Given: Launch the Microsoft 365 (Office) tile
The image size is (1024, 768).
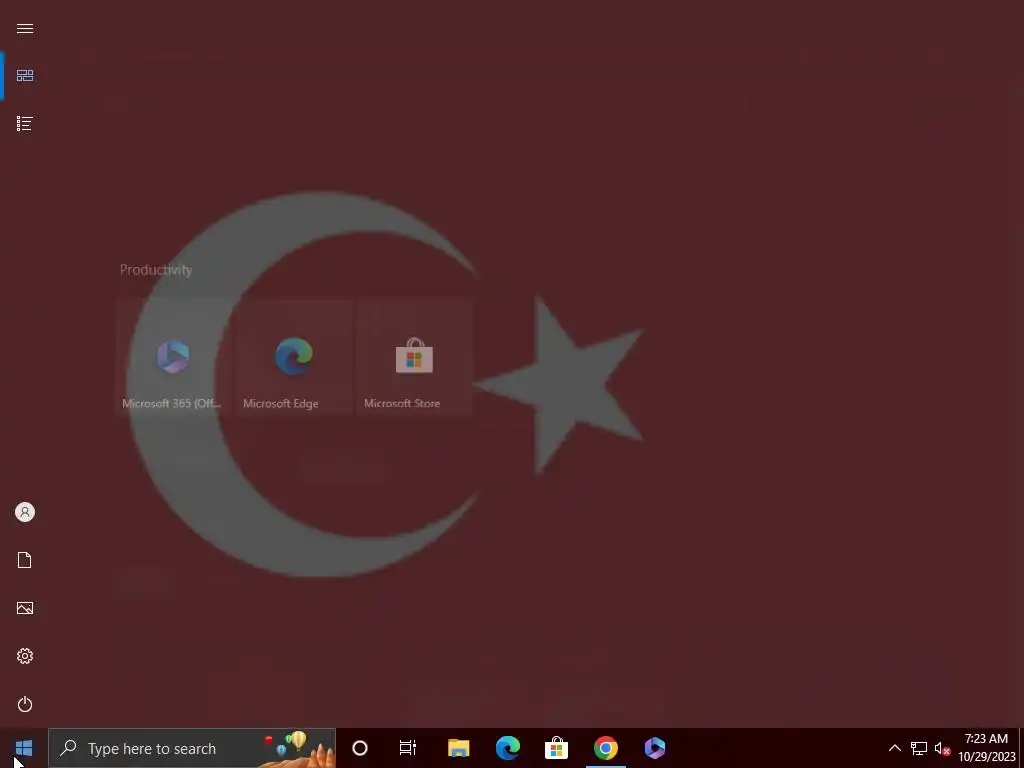Looking at the screenshot, I should coord(173,357).
